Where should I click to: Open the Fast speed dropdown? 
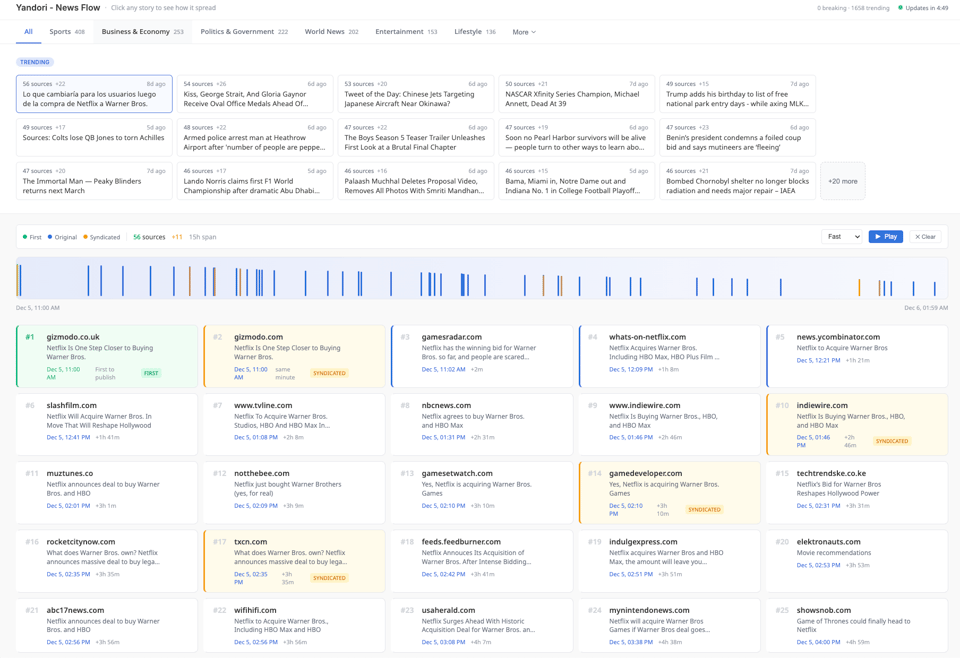(x=841, y=237)
